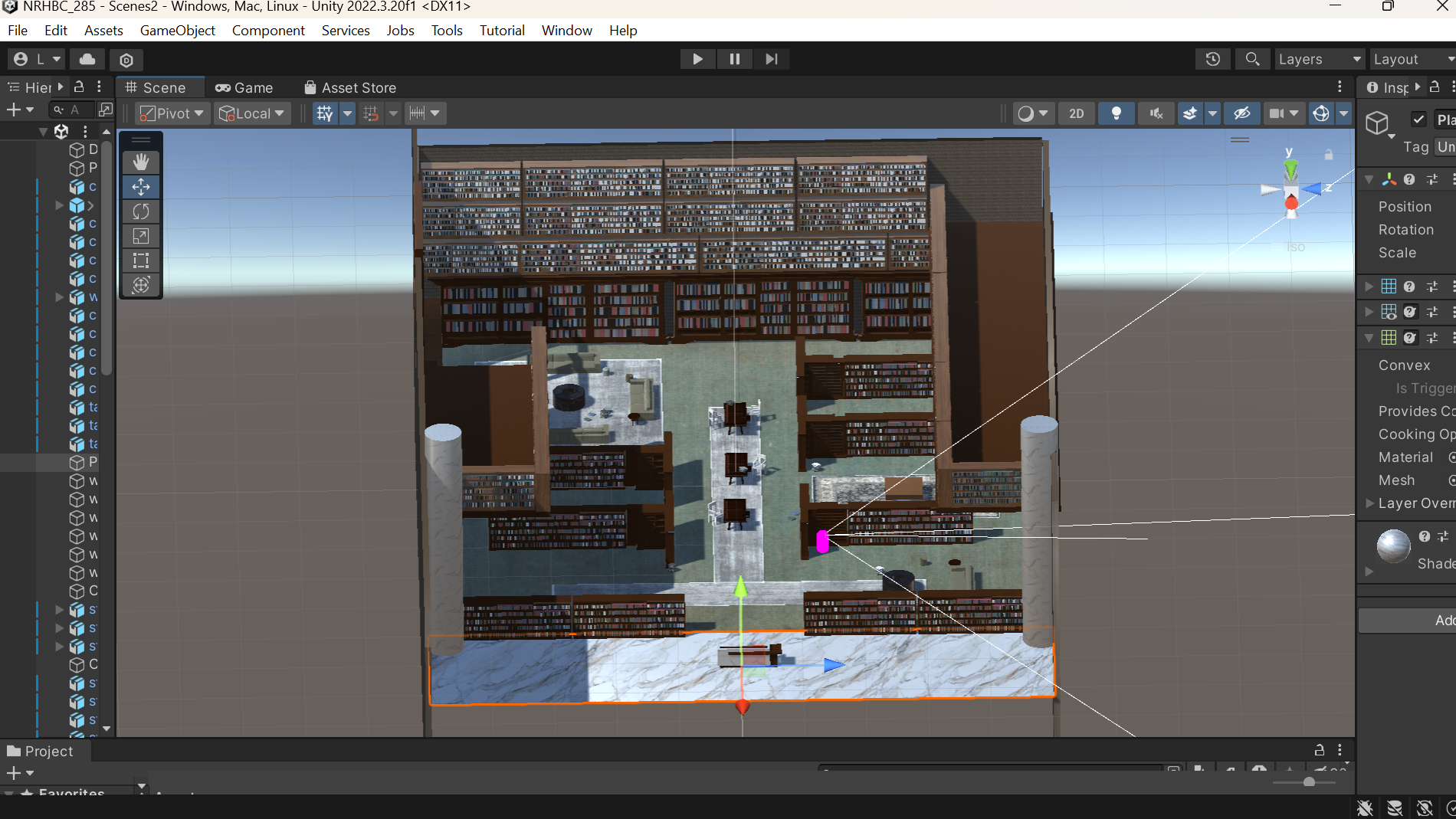Open the Local handle rotation dropdown
Image resolution: width=1456 pixels, height=819 pixels.
coord(252,113)
